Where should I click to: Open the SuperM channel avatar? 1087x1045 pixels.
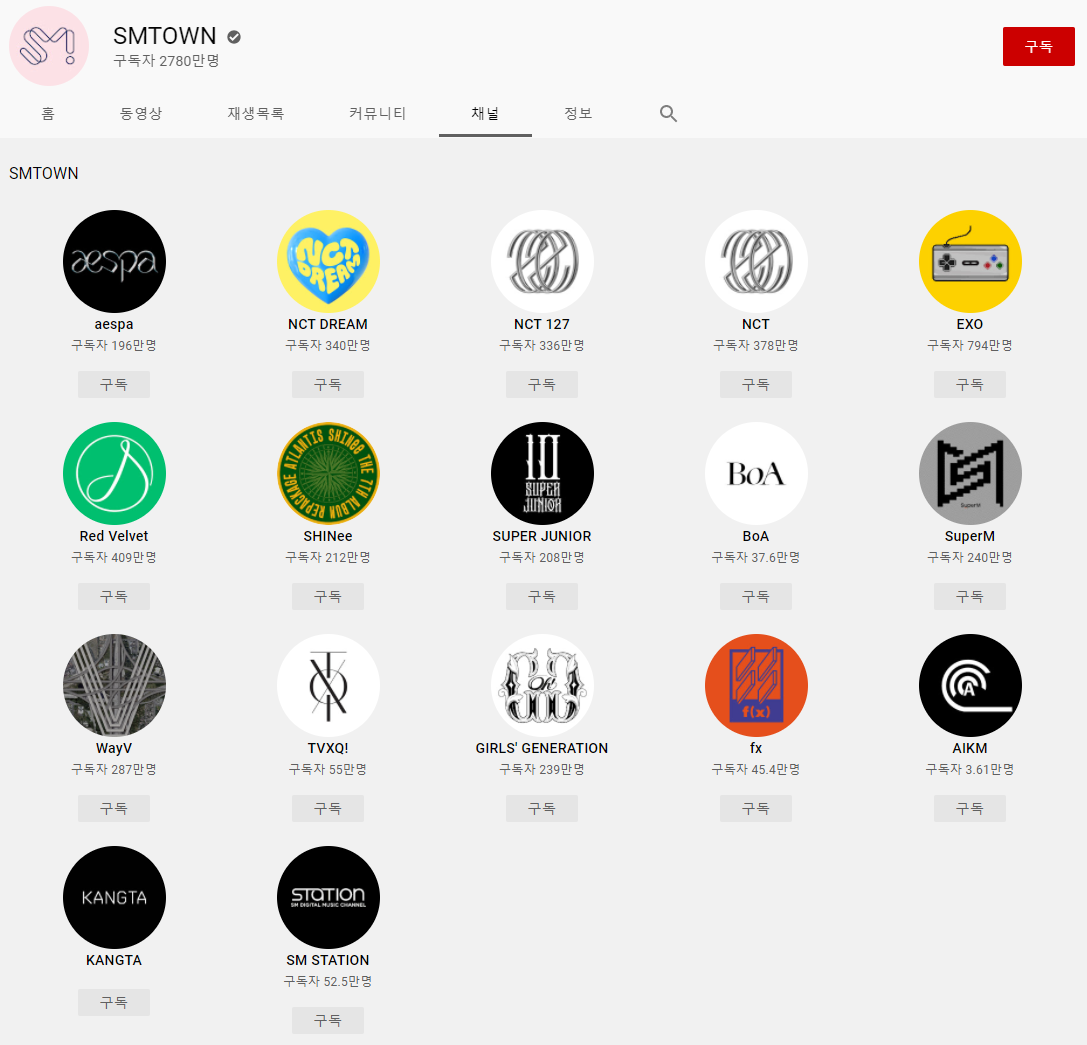point(970,474)
